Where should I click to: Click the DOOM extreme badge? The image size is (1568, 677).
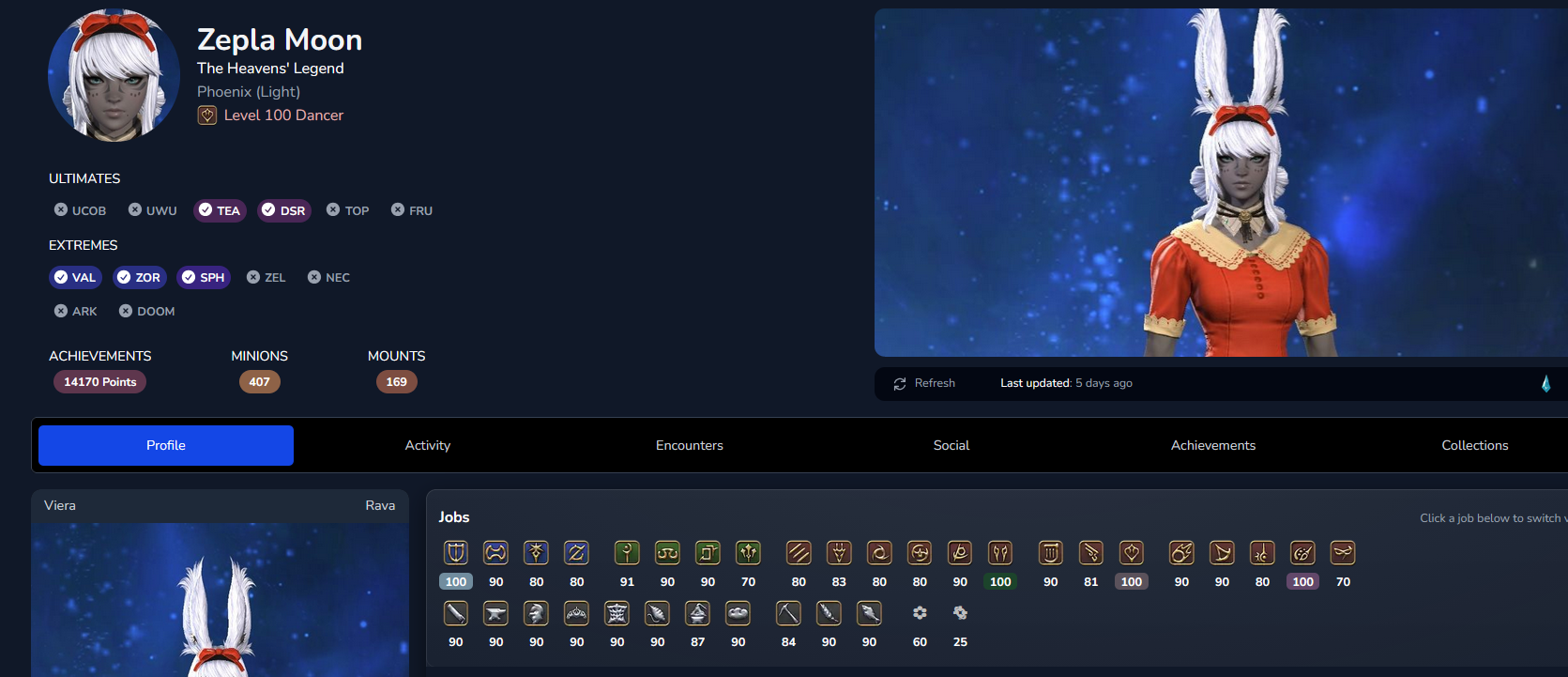(147, 311)
